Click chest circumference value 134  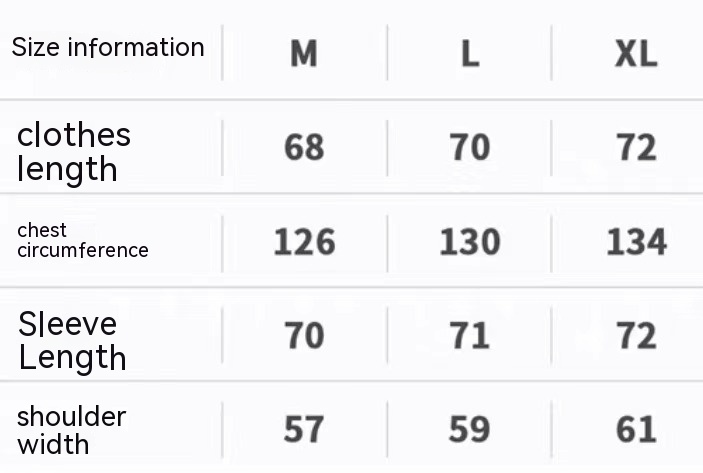(636, 242)
